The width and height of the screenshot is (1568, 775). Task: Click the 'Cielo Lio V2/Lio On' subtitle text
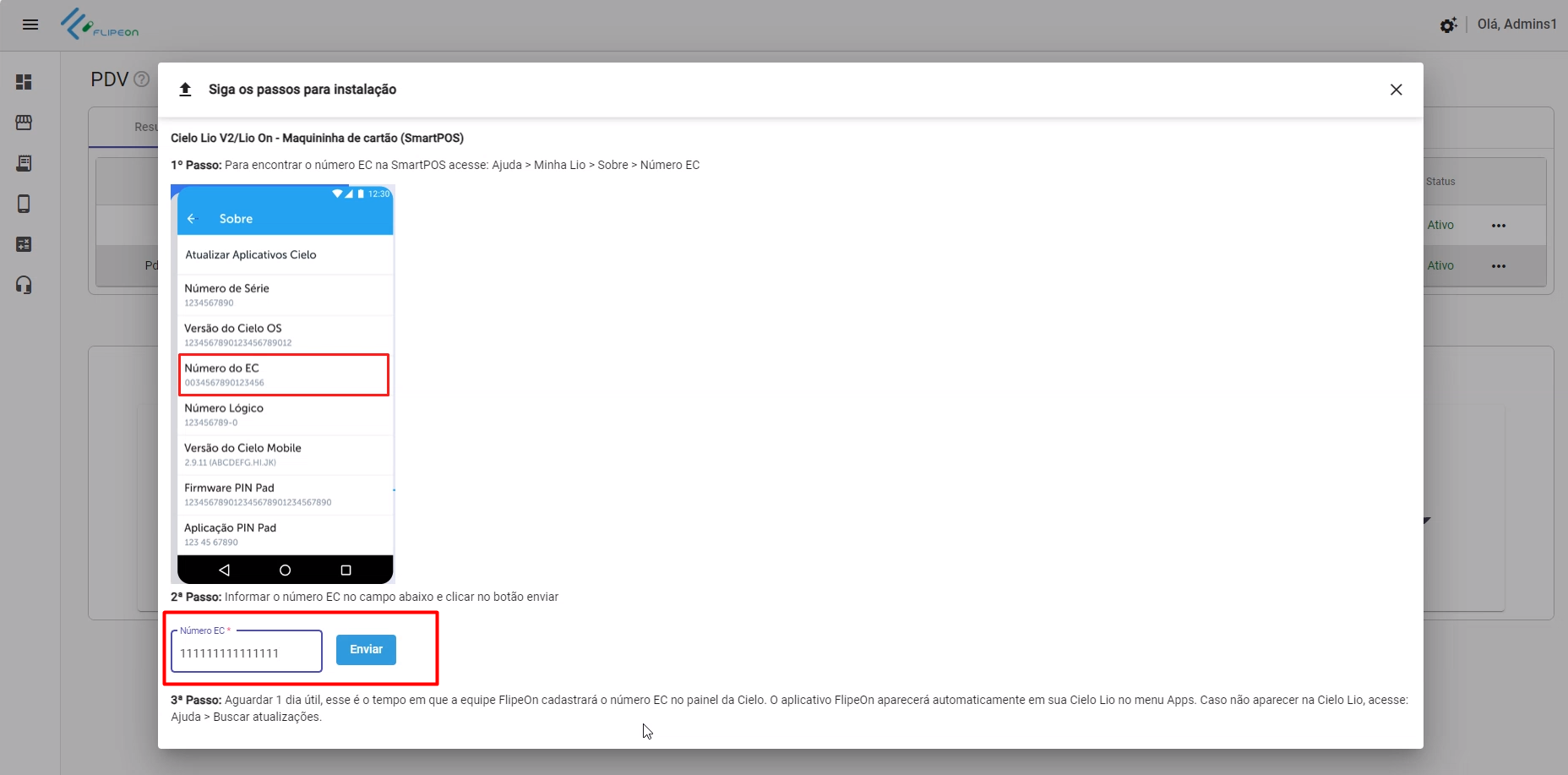point(317,138)
